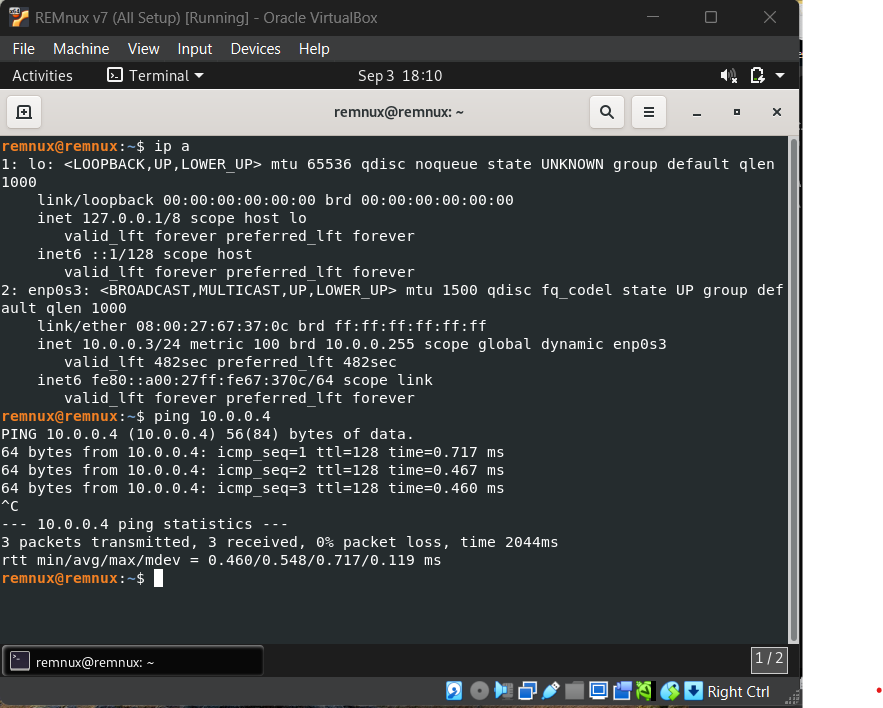Click the recording status icon

(622, 691)
